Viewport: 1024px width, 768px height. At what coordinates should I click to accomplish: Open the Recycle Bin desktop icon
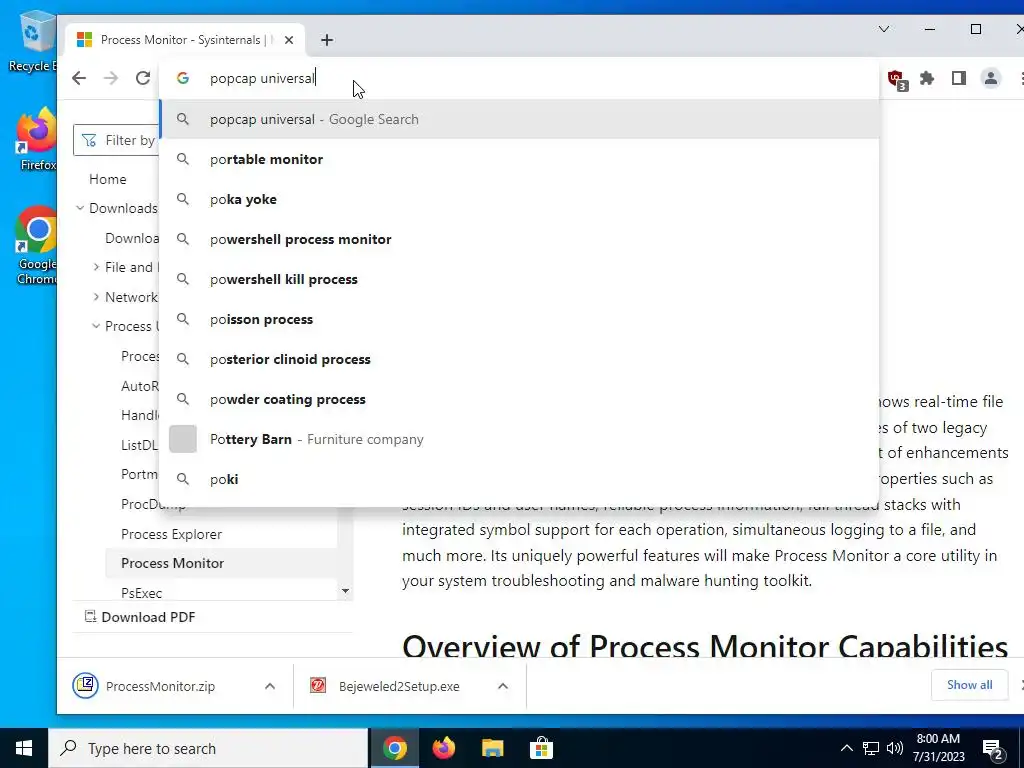point(33,42)
